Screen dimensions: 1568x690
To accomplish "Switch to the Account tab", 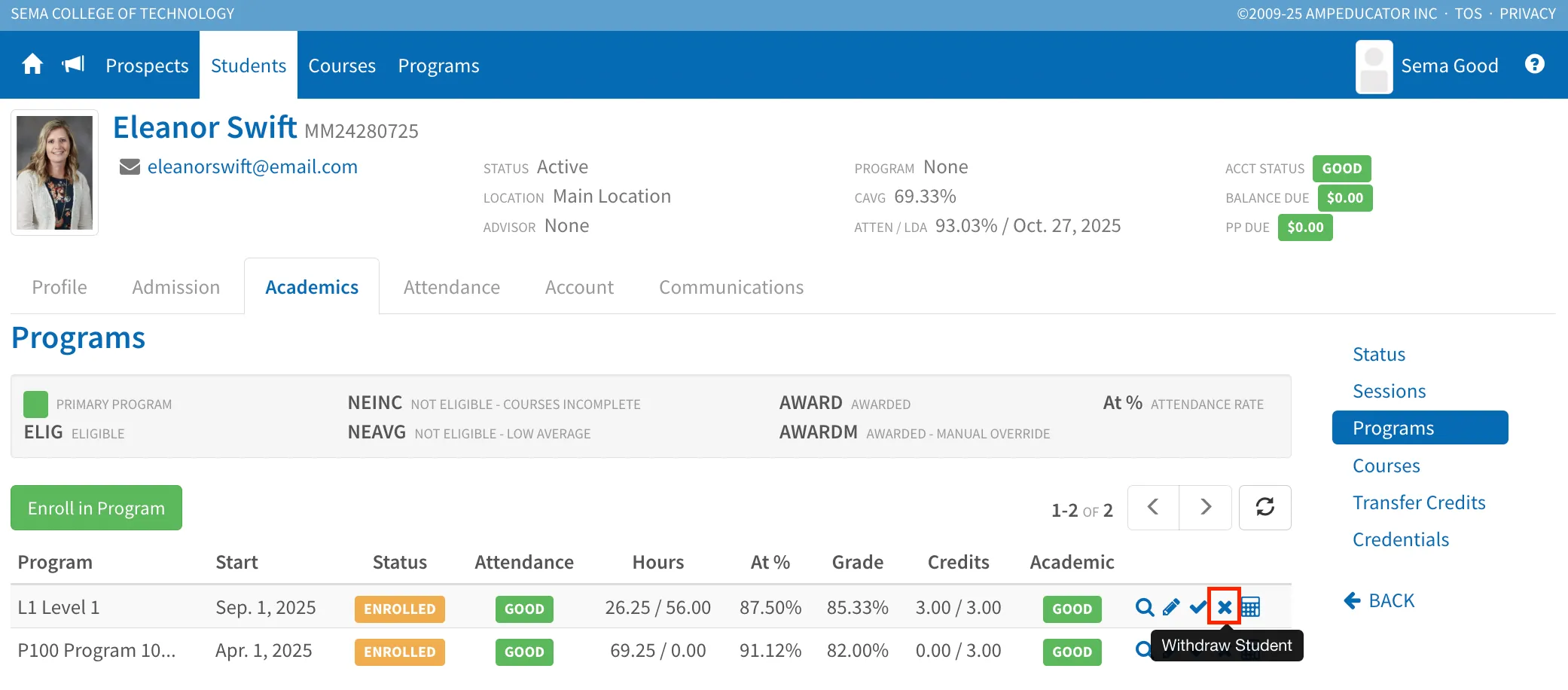I will (580, 287).
